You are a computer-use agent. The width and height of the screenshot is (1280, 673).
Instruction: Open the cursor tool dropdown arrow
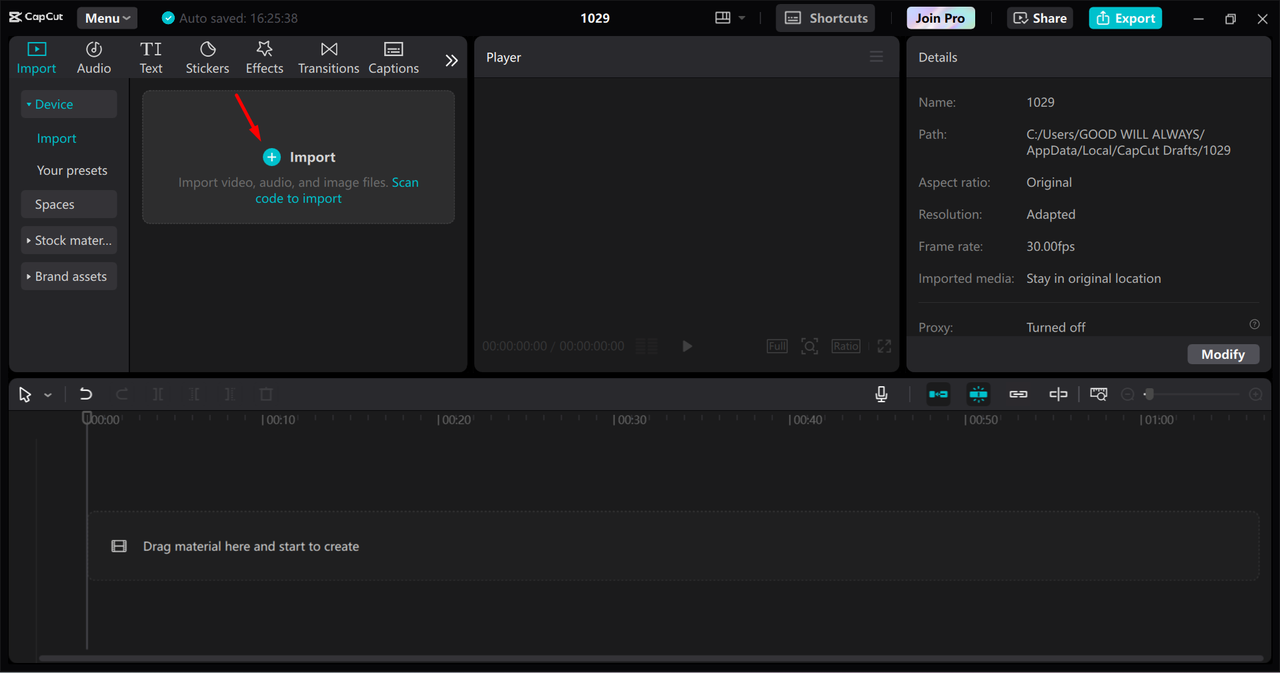pos(47,396)
